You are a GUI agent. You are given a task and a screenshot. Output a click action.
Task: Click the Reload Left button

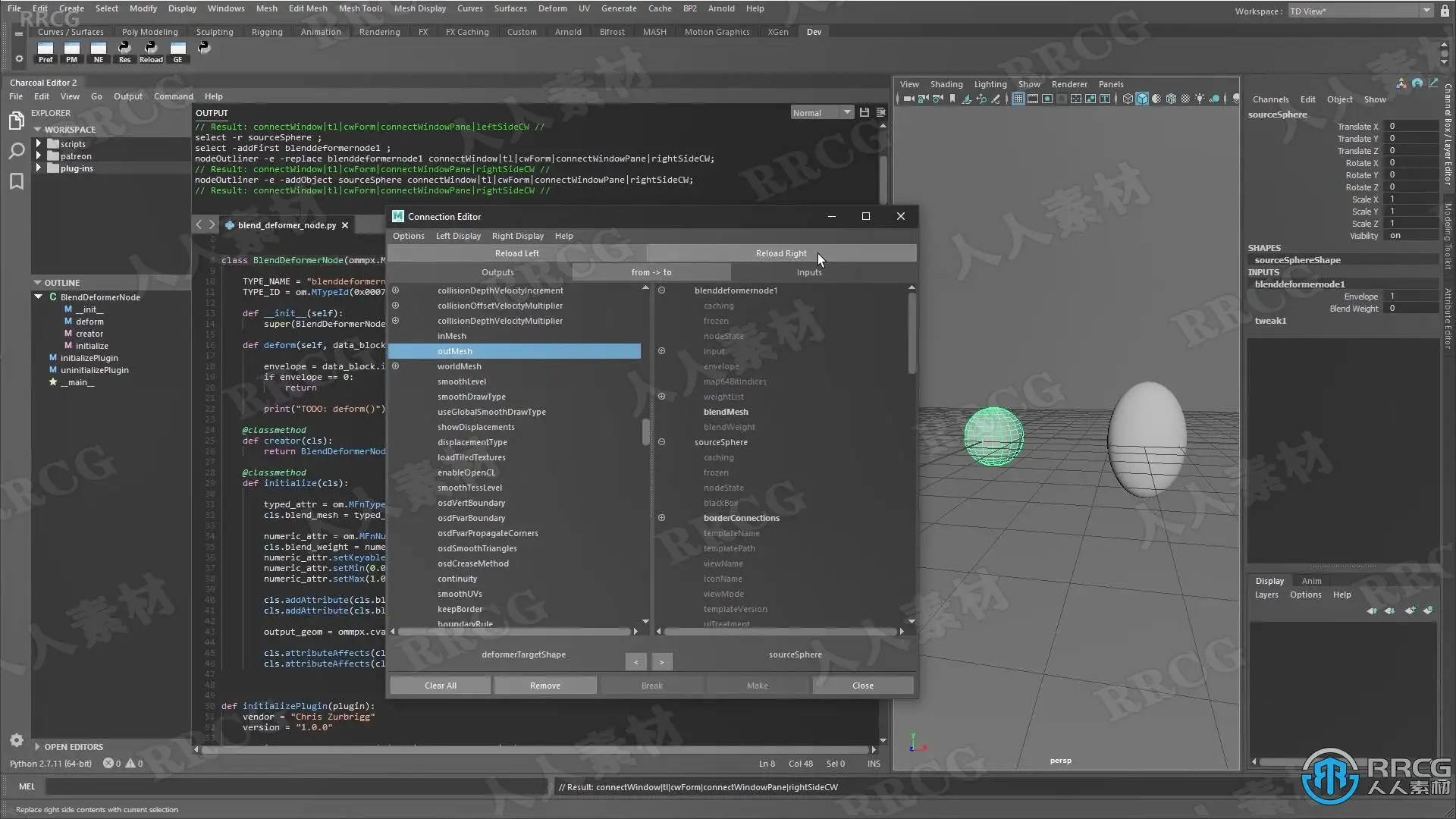[516, 253]
